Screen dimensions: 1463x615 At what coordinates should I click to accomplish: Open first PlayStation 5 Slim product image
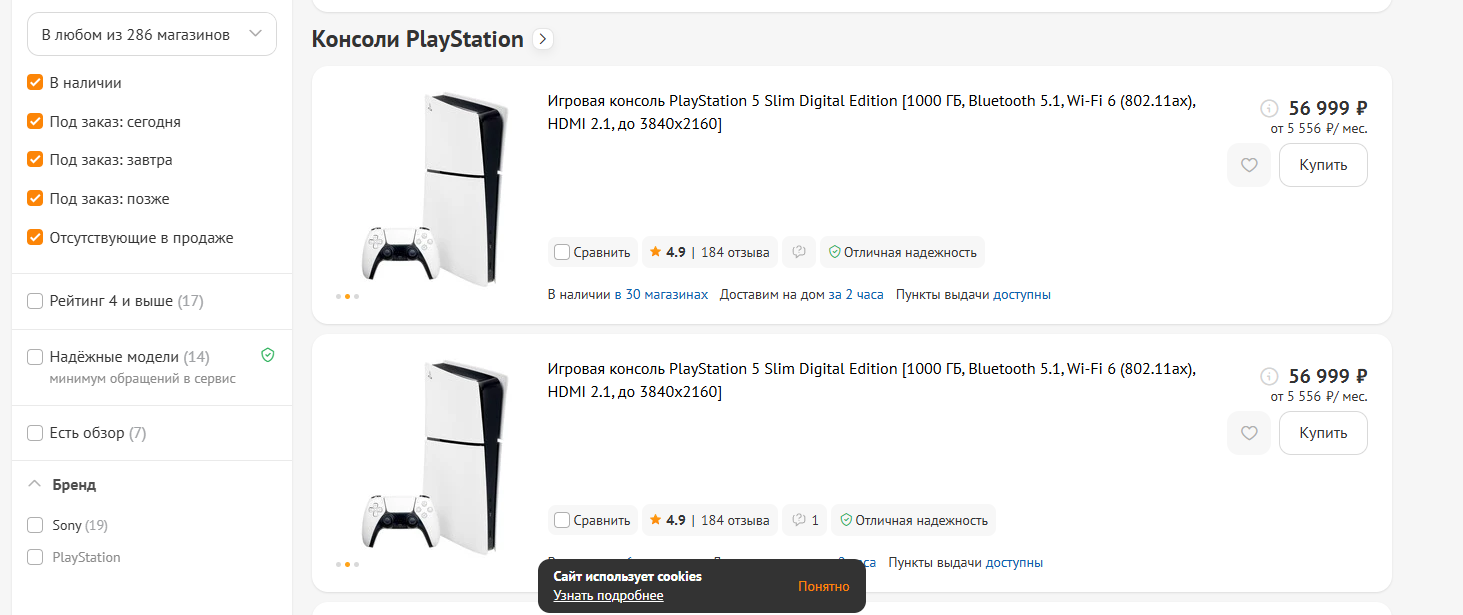click(x=430, y=190)
